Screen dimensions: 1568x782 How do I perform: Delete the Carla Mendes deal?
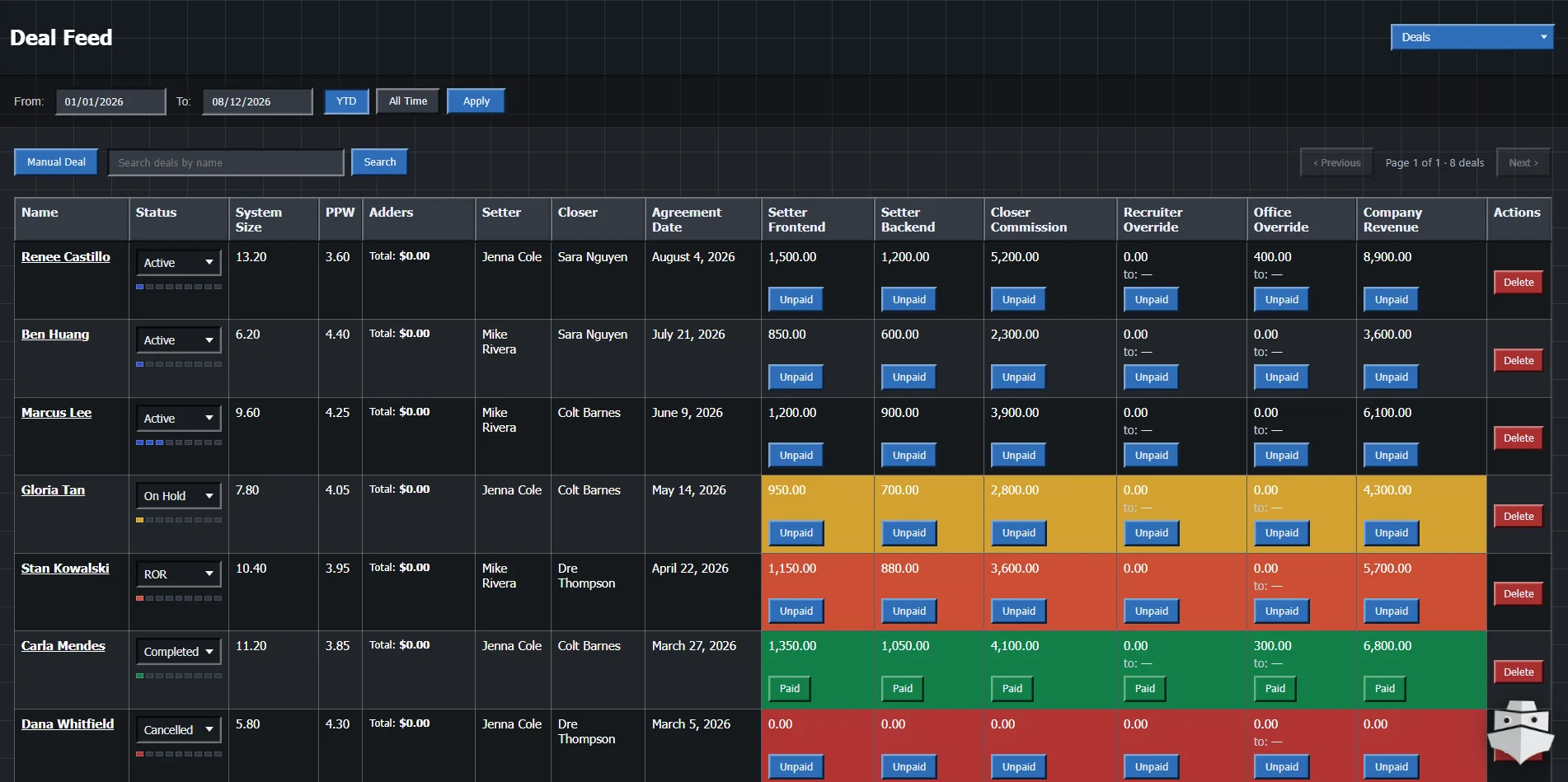(x=1519, y=672)
